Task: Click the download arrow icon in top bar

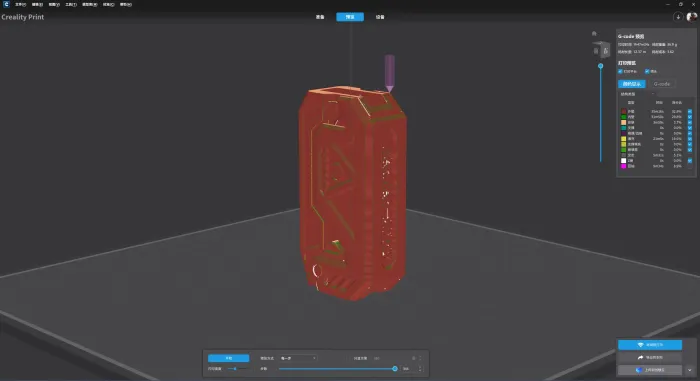Action: tap(678, 17)
